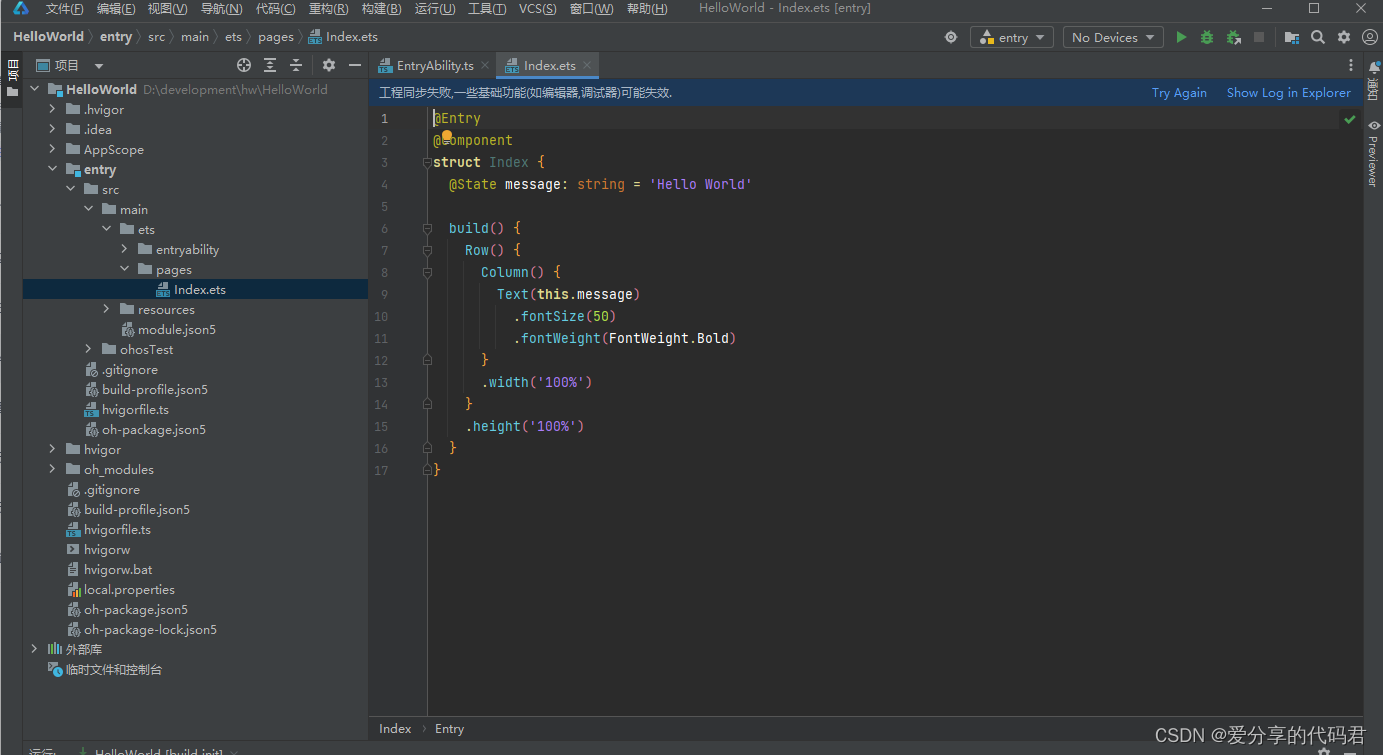
Task: Fold the Row() block at line 7
Action: point(427,250)
